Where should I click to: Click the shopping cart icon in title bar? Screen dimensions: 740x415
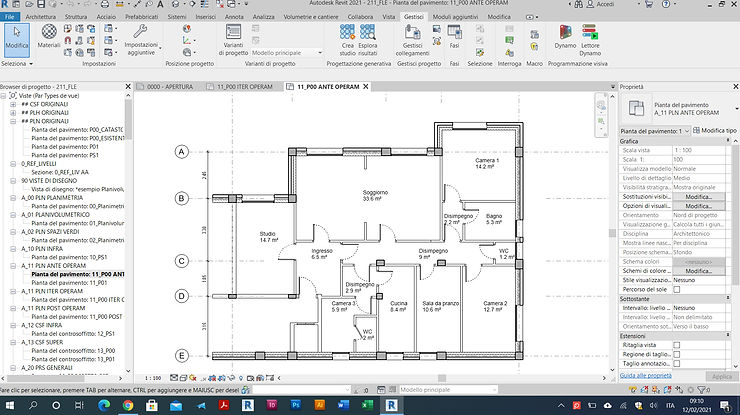(x=649, y=4)
